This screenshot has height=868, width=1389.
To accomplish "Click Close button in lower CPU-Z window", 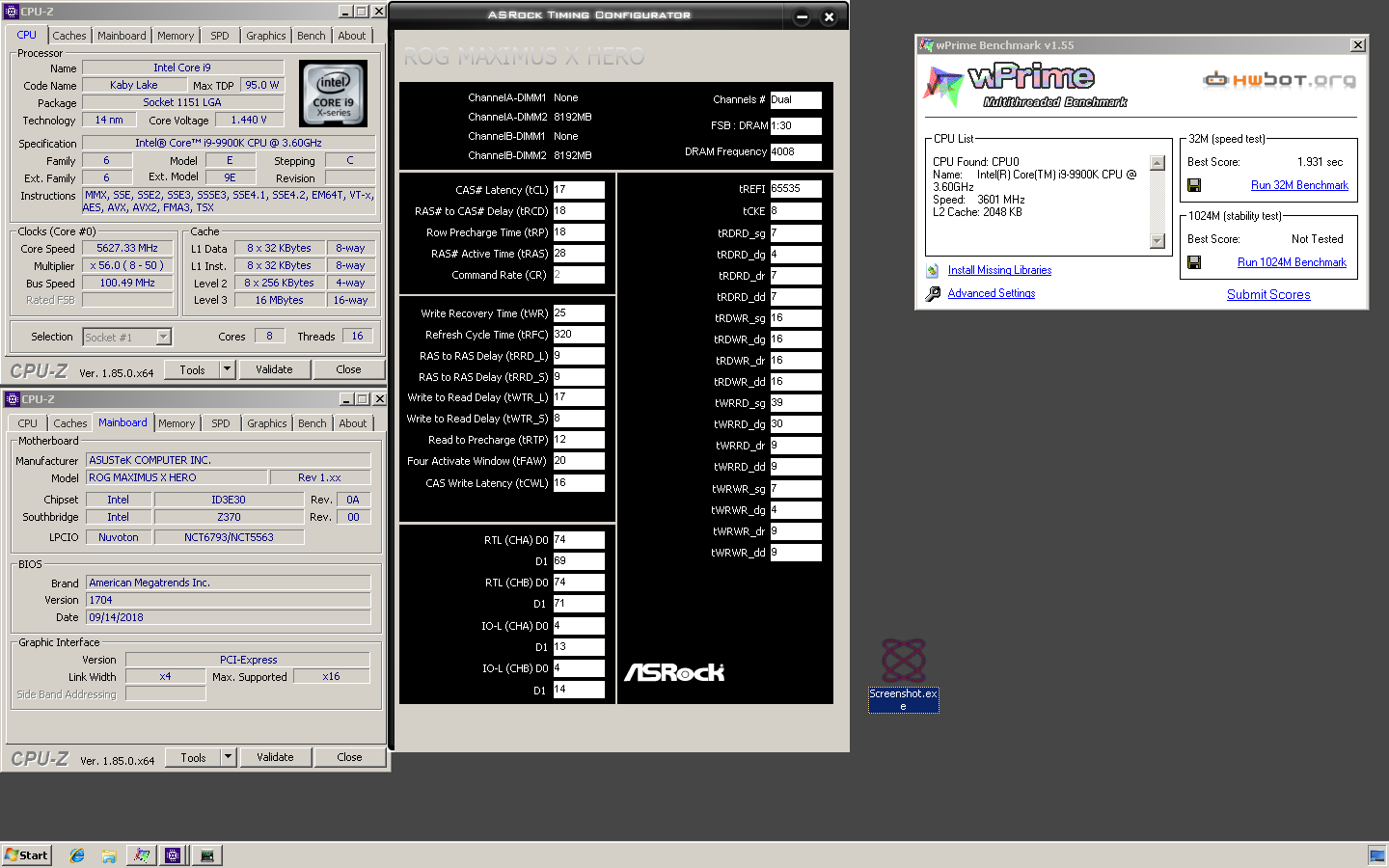I will (350, 757).
